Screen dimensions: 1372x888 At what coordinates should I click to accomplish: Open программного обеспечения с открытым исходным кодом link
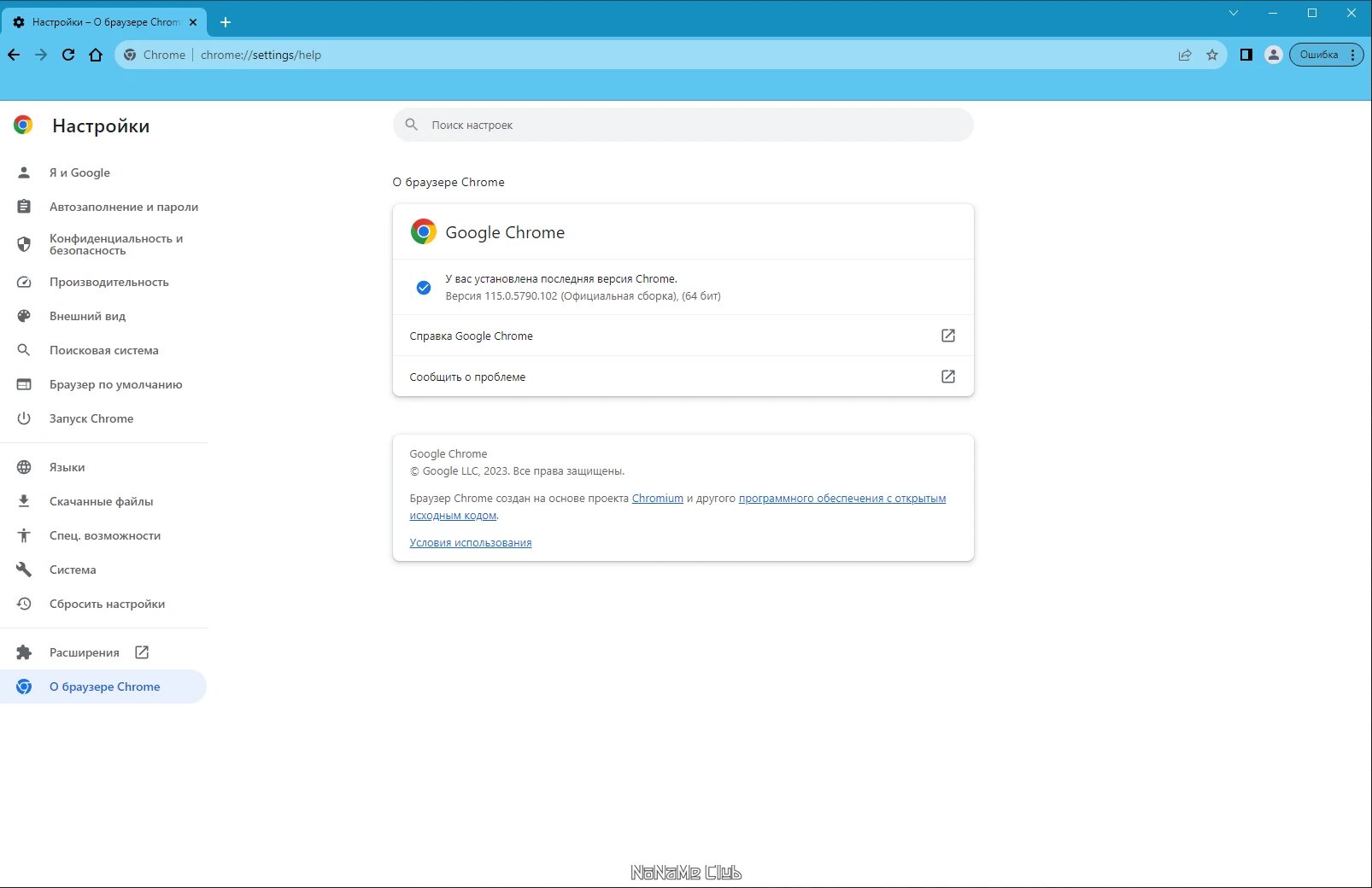pos(842,499)
